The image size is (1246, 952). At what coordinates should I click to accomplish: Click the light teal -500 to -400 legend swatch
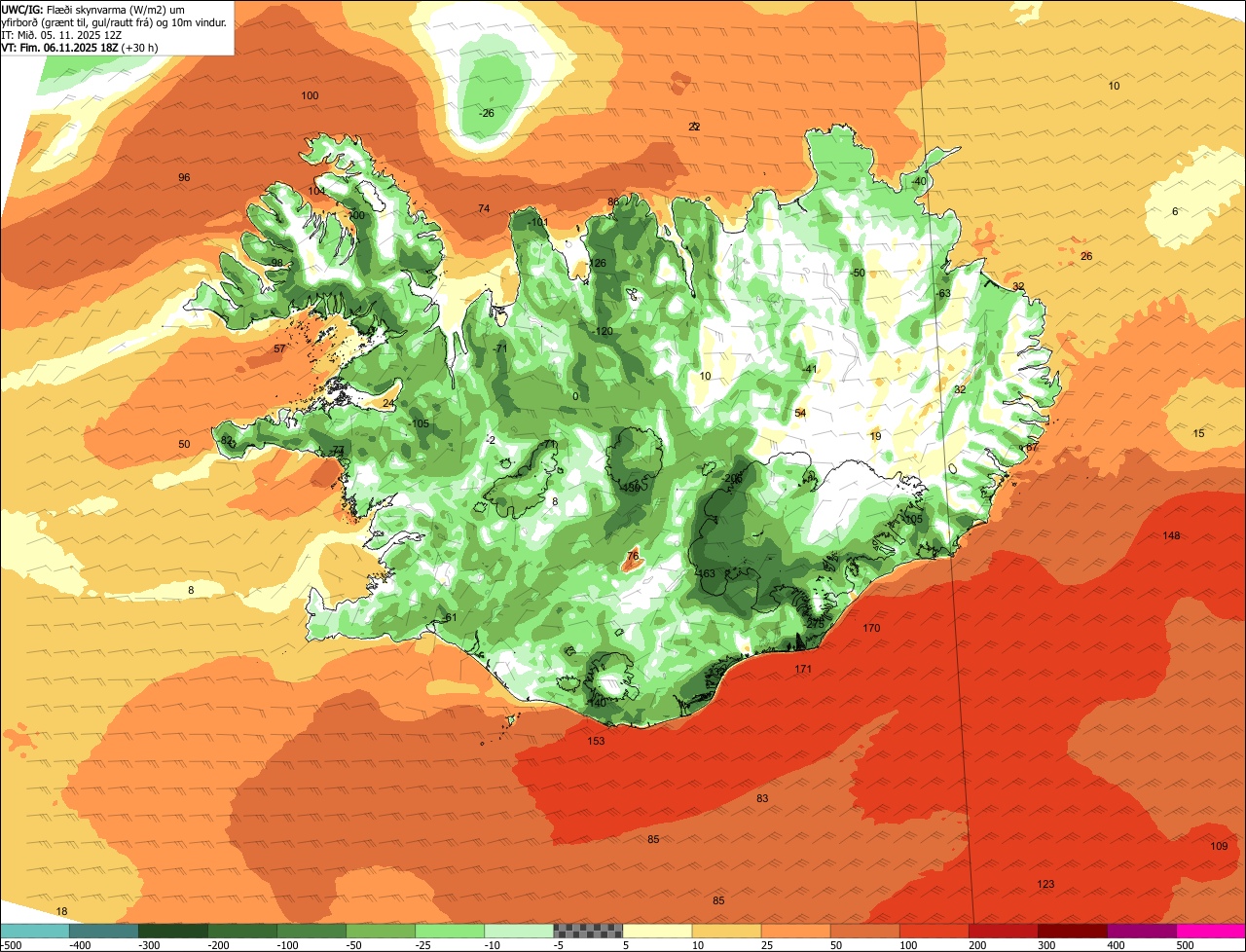click(x=35, y=931)
